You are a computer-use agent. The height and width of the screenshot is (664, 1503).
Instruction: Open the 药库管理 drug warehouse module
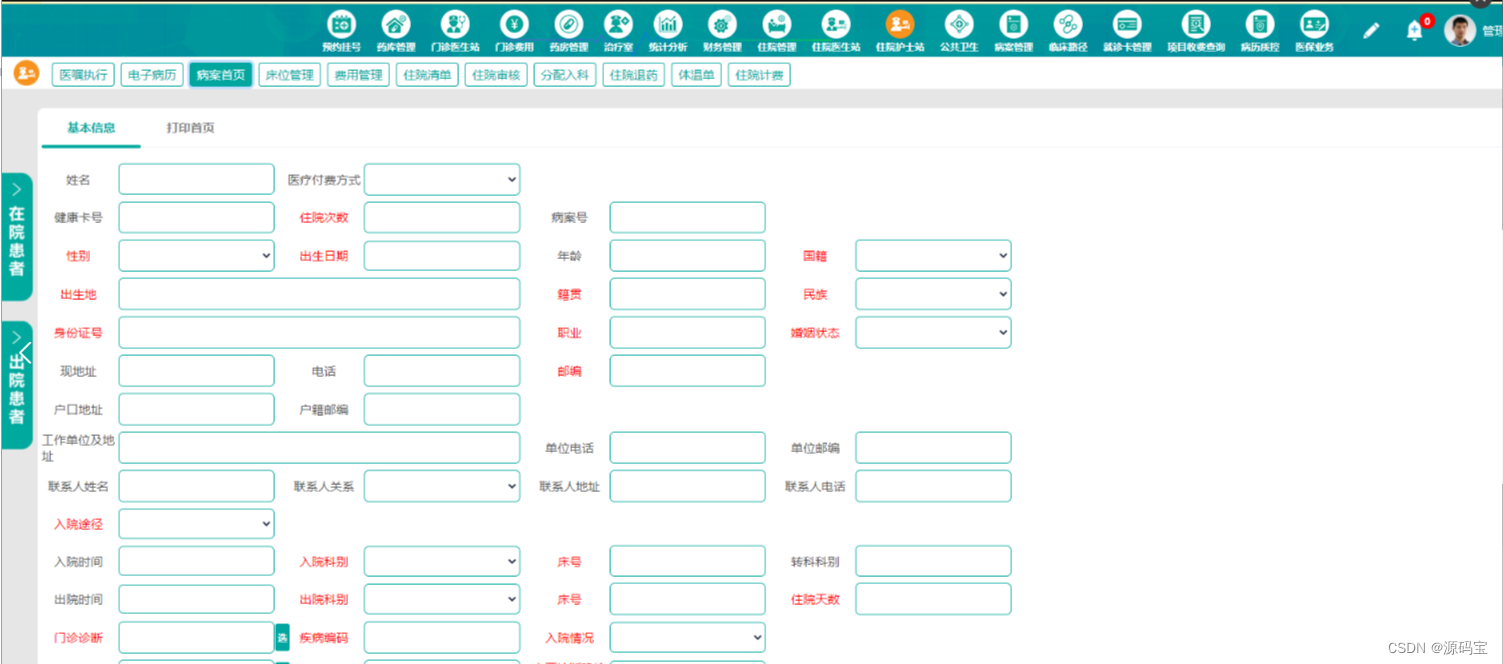[395, 30]
